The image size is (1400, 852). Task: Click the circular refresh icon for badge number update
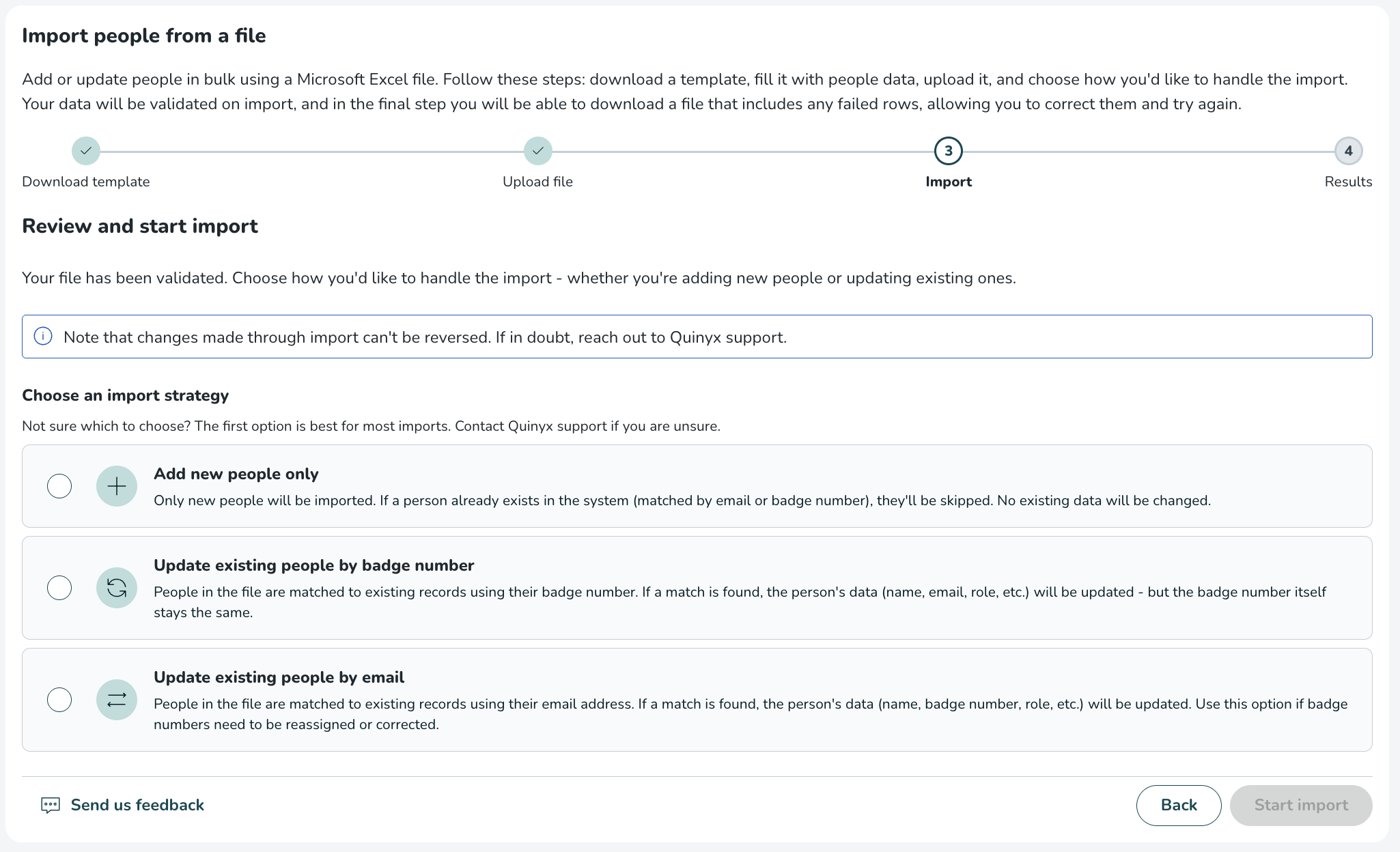117,588
